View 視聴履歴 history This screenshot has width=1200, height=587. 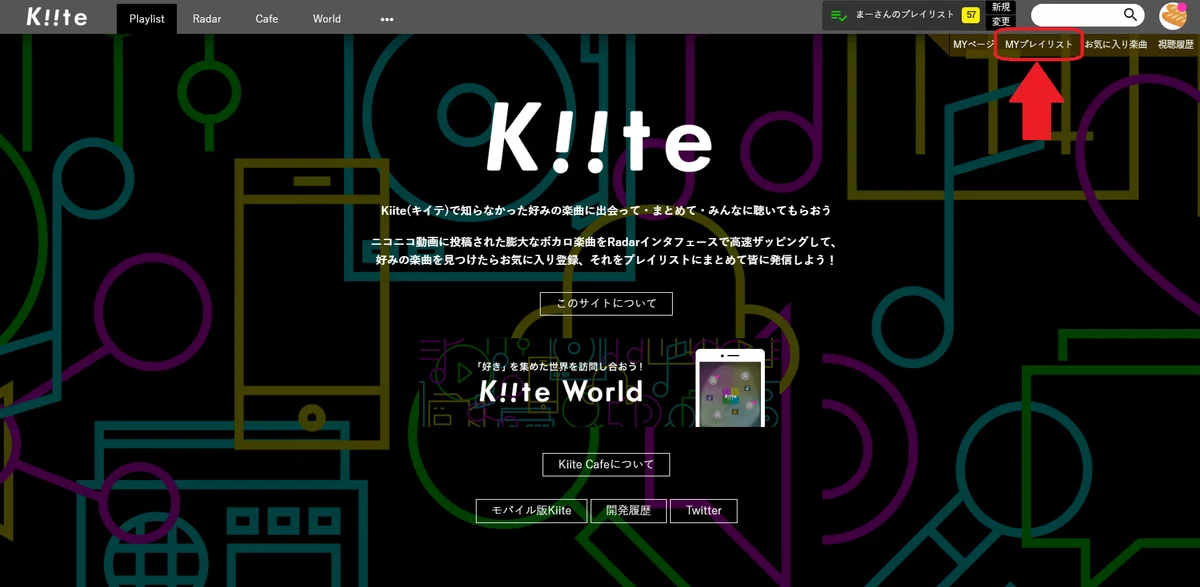tap(1176, 45)
